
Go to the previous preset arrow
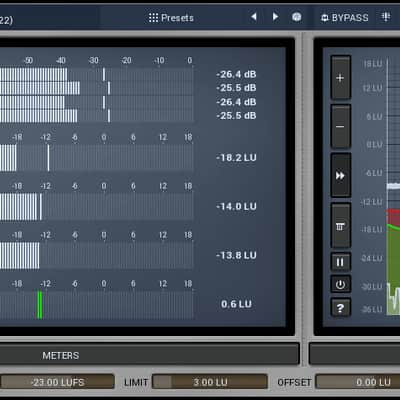[x=254, y=16]
